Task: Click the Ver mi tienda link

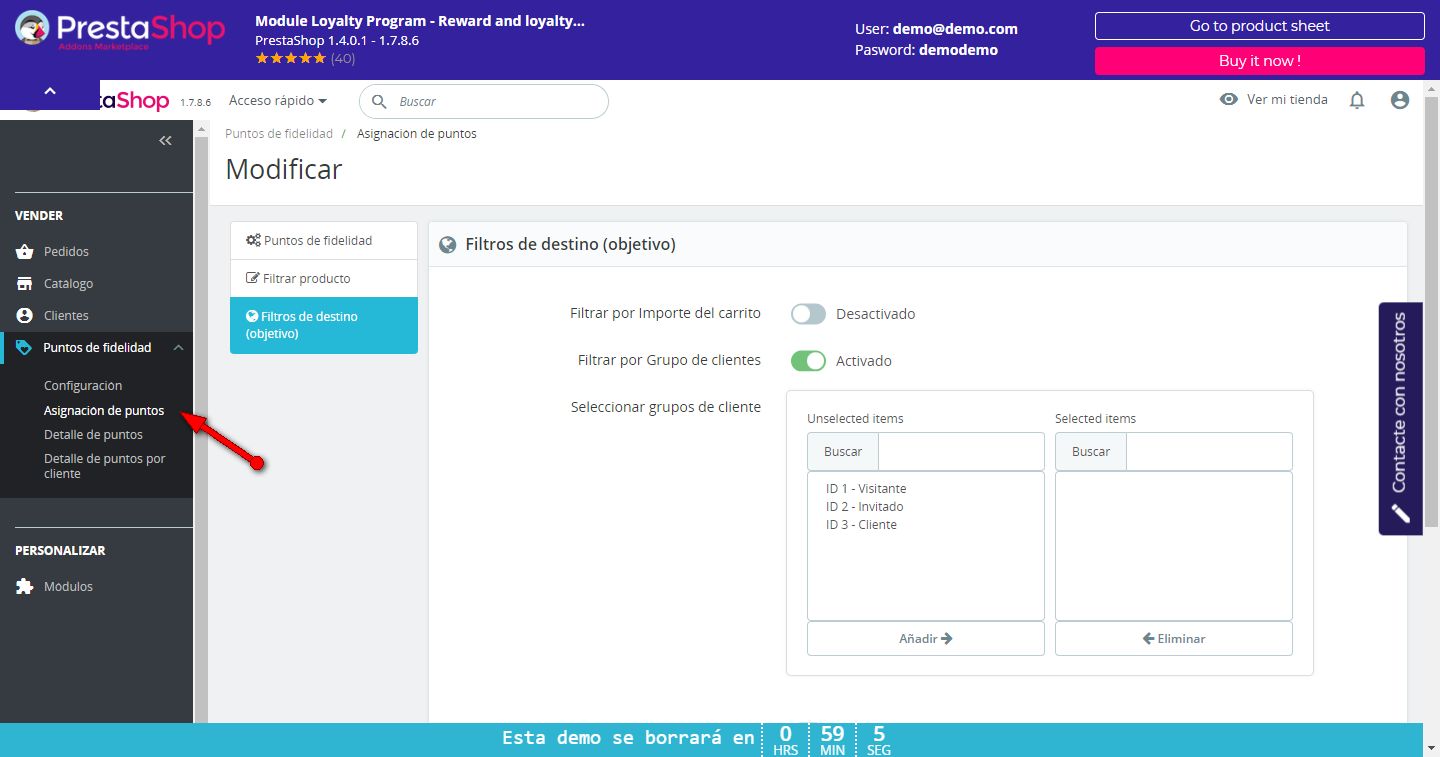Action: [1287, 99]
